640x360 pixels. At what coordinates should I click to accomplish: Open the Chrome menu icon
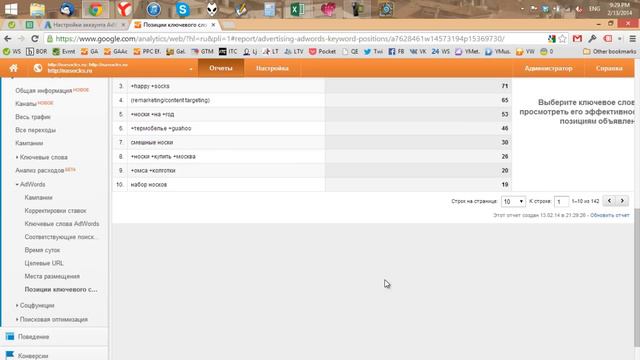(x=632, y=39)
